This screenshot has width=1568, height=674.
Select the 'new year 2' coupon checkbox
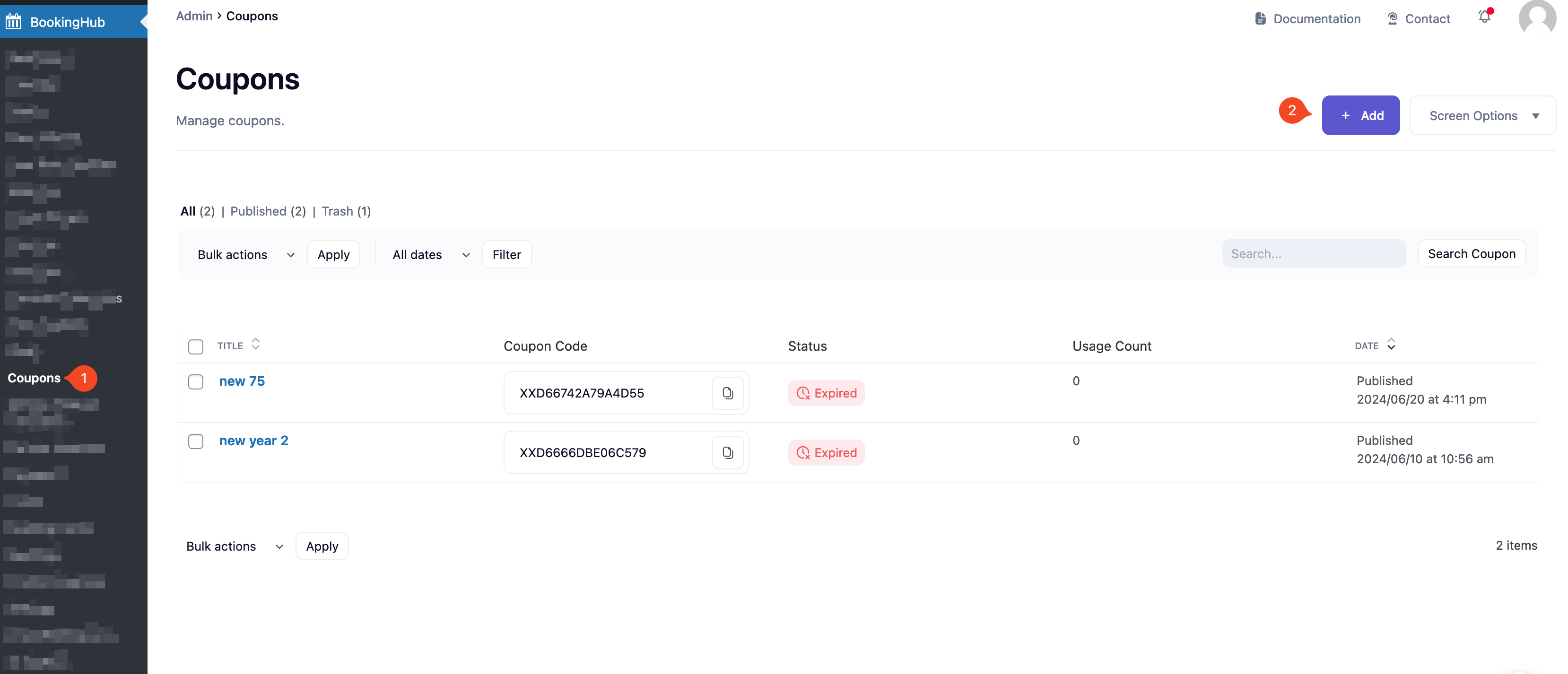[x=195, y=441]
